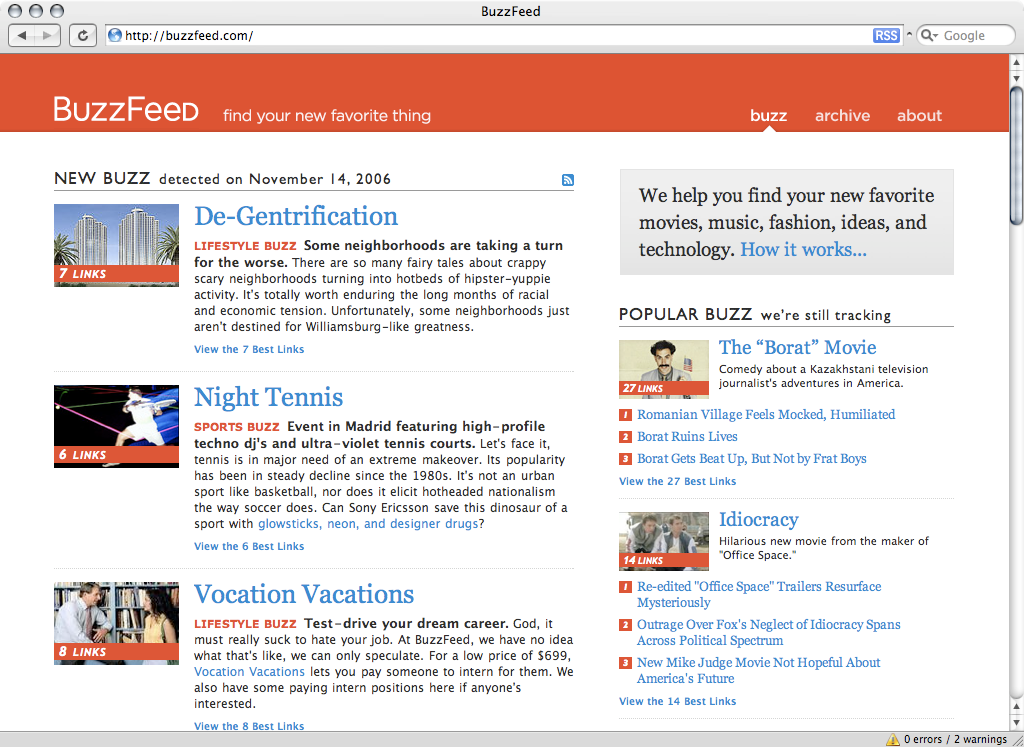
Task: Click the Borat thumbnail with 27 links
Action: 664,369
